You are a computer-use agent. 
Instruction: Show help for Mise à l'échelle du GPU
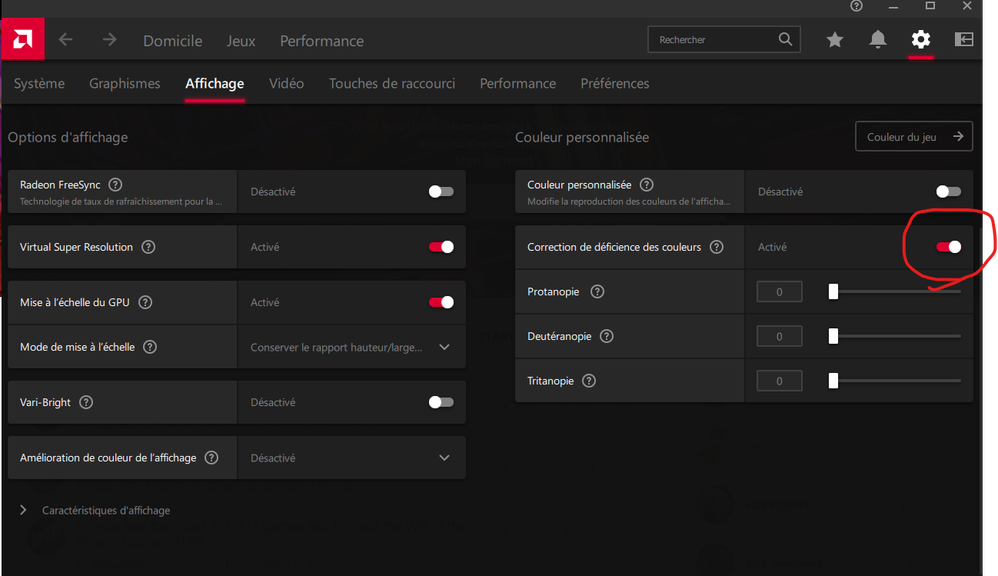[145, 302]
